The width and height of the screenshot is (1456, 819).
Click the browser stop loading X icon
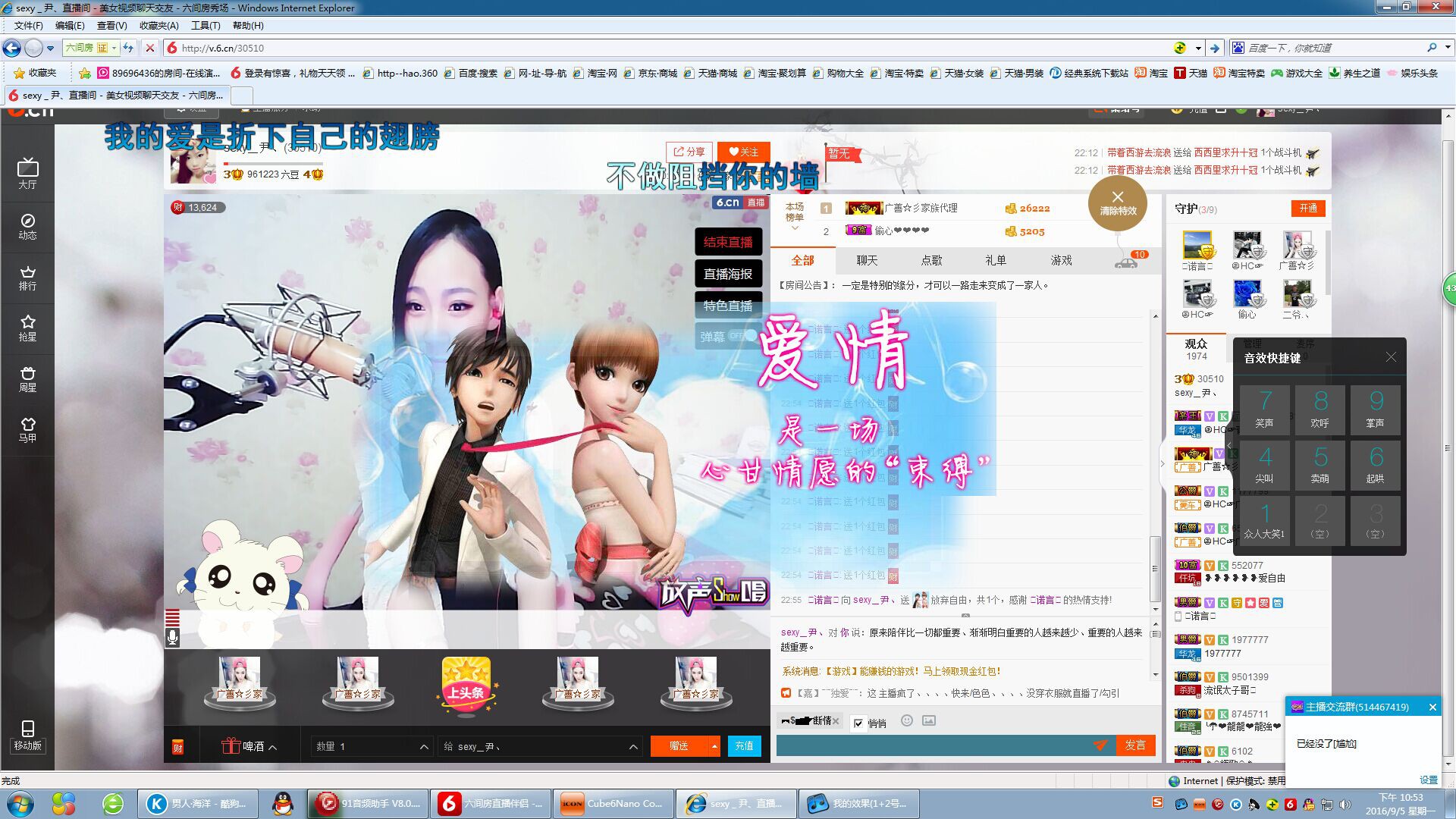[150, 48]
